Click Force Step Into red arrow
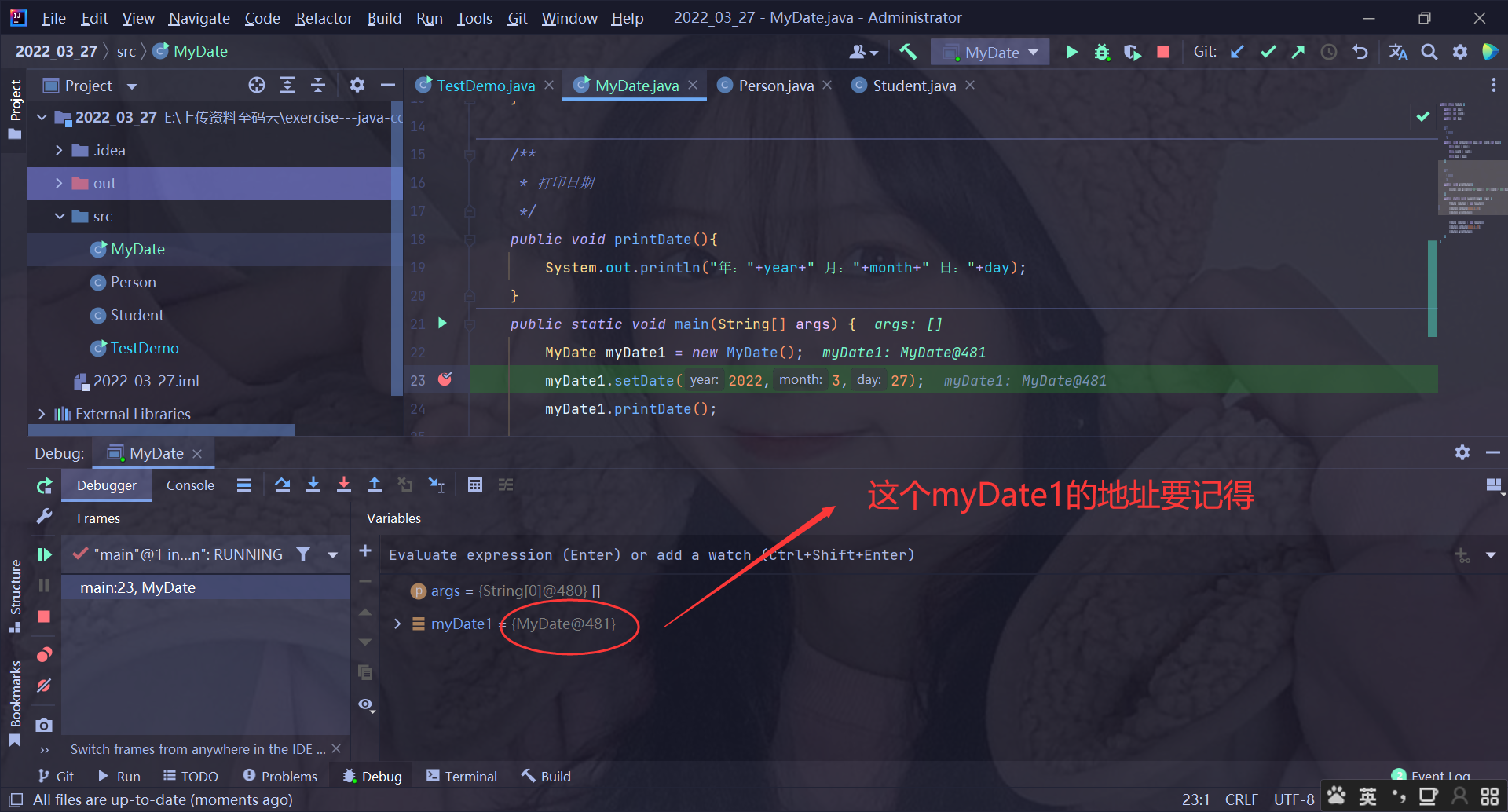 click(344, 485)
